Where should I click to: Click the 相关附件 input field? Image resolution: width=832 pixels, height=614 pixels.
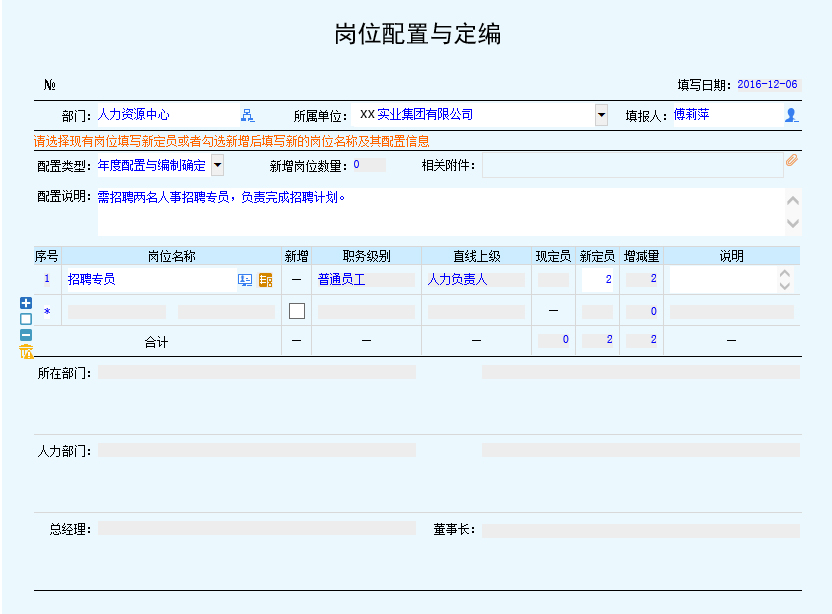632,165
